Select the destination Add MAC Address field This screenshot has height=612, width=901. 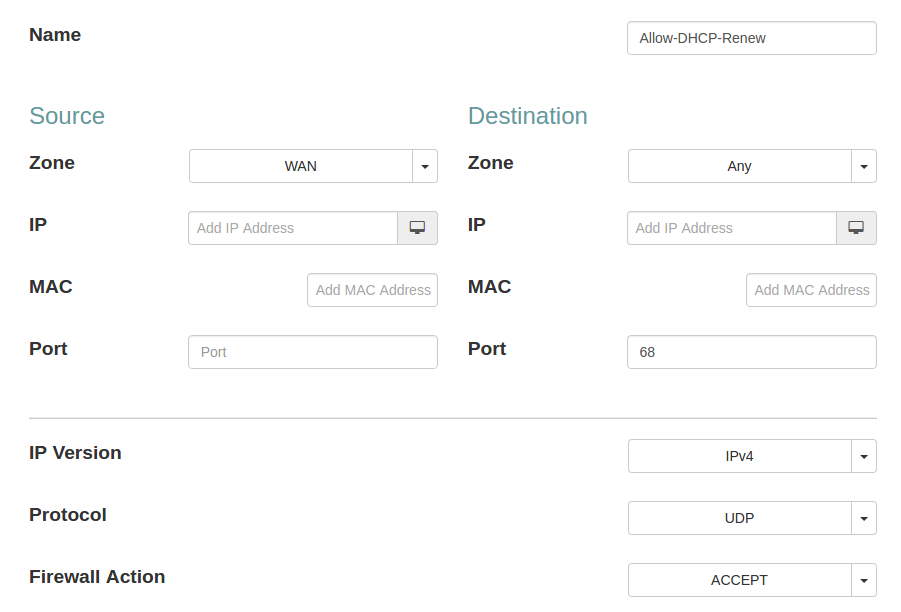coord(811,290)
